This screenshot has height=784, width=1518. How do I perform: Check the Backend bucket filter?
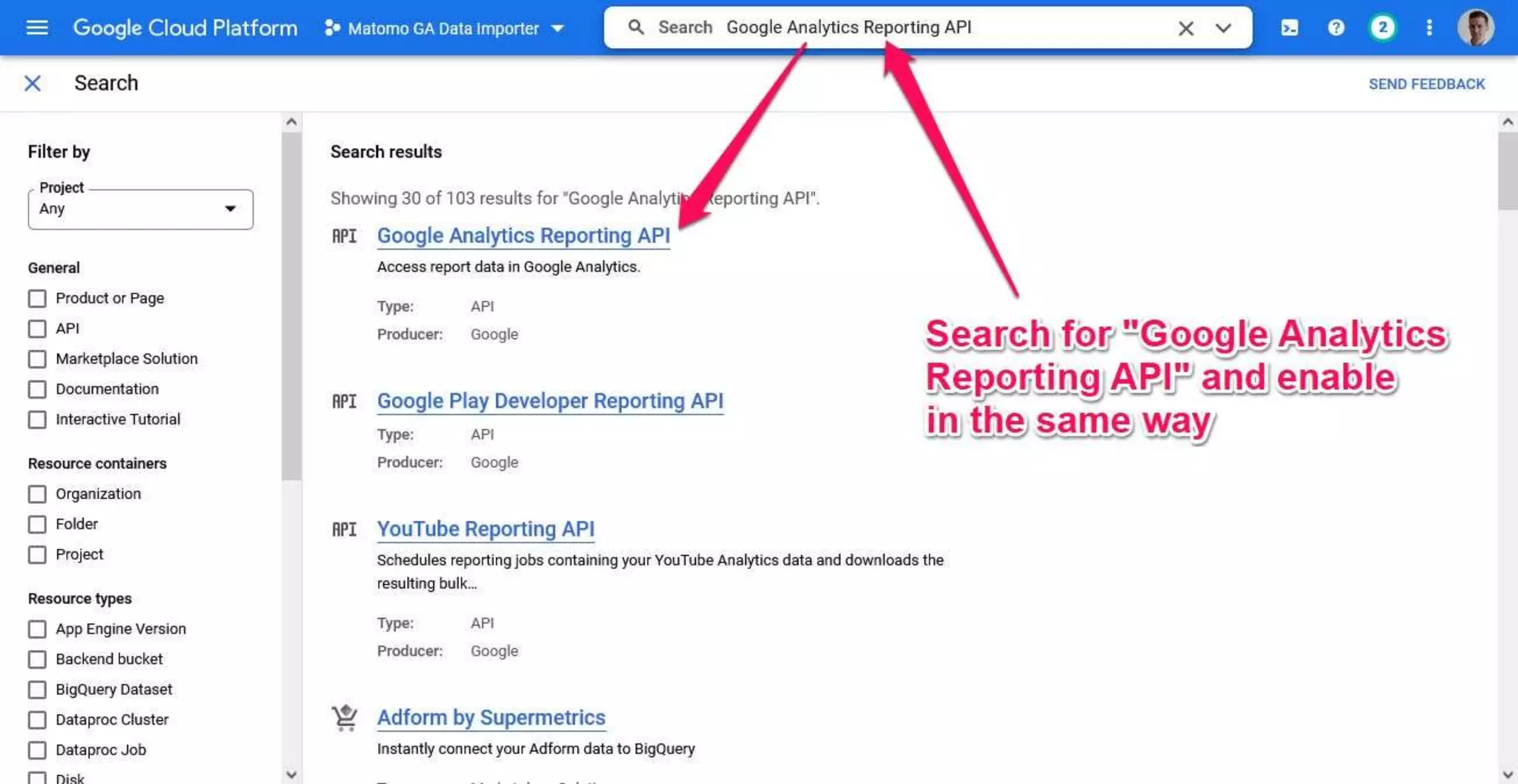(x=37, y=660)
